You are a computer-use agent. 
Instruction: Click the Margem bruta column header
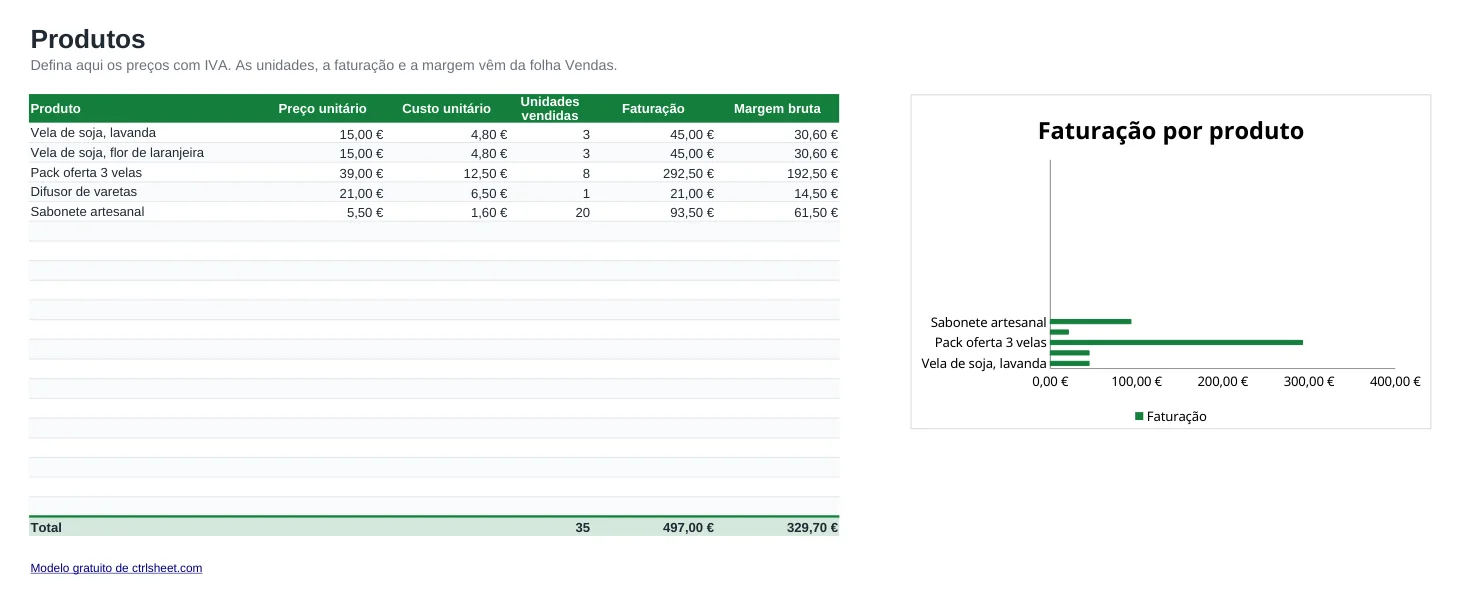click(777, 108)
